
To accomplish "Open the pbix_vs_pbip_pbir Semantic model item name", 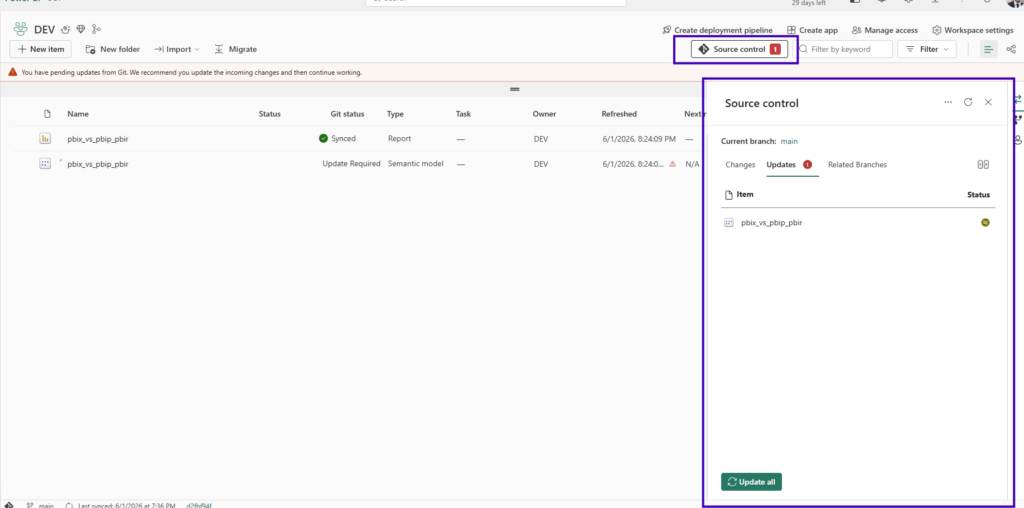I will coord(98,164).
